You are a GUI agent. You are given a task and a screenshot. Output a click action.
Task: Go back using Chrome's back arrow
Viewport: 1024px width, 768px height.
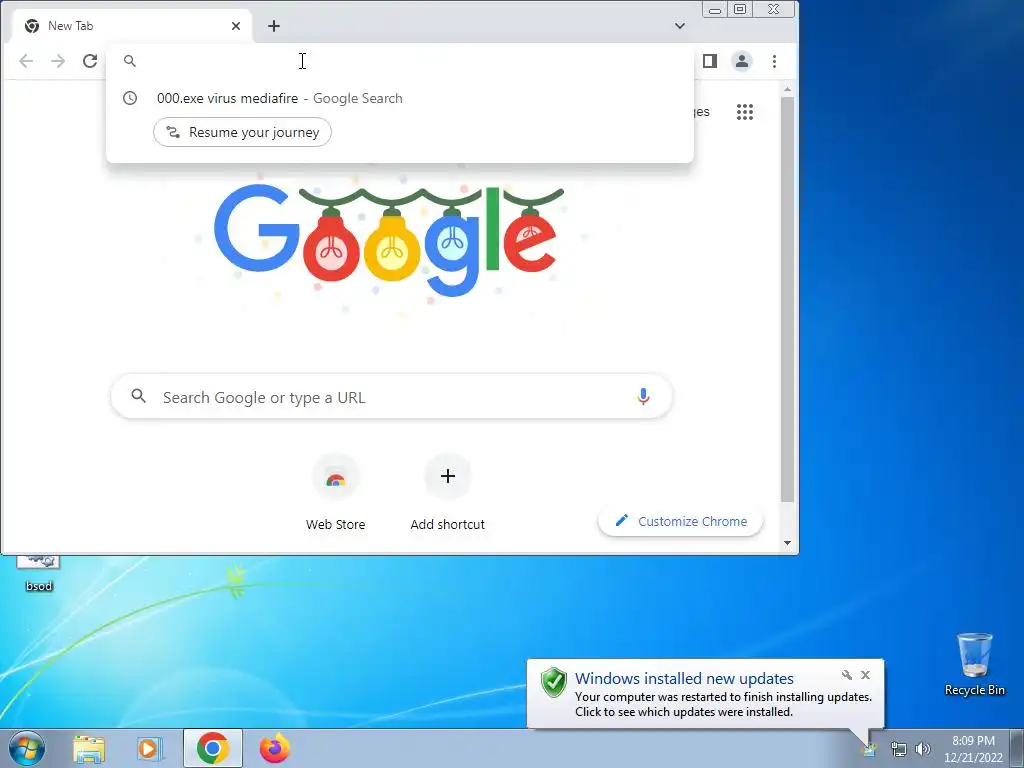pyautogui.click(x=26, y=61)
